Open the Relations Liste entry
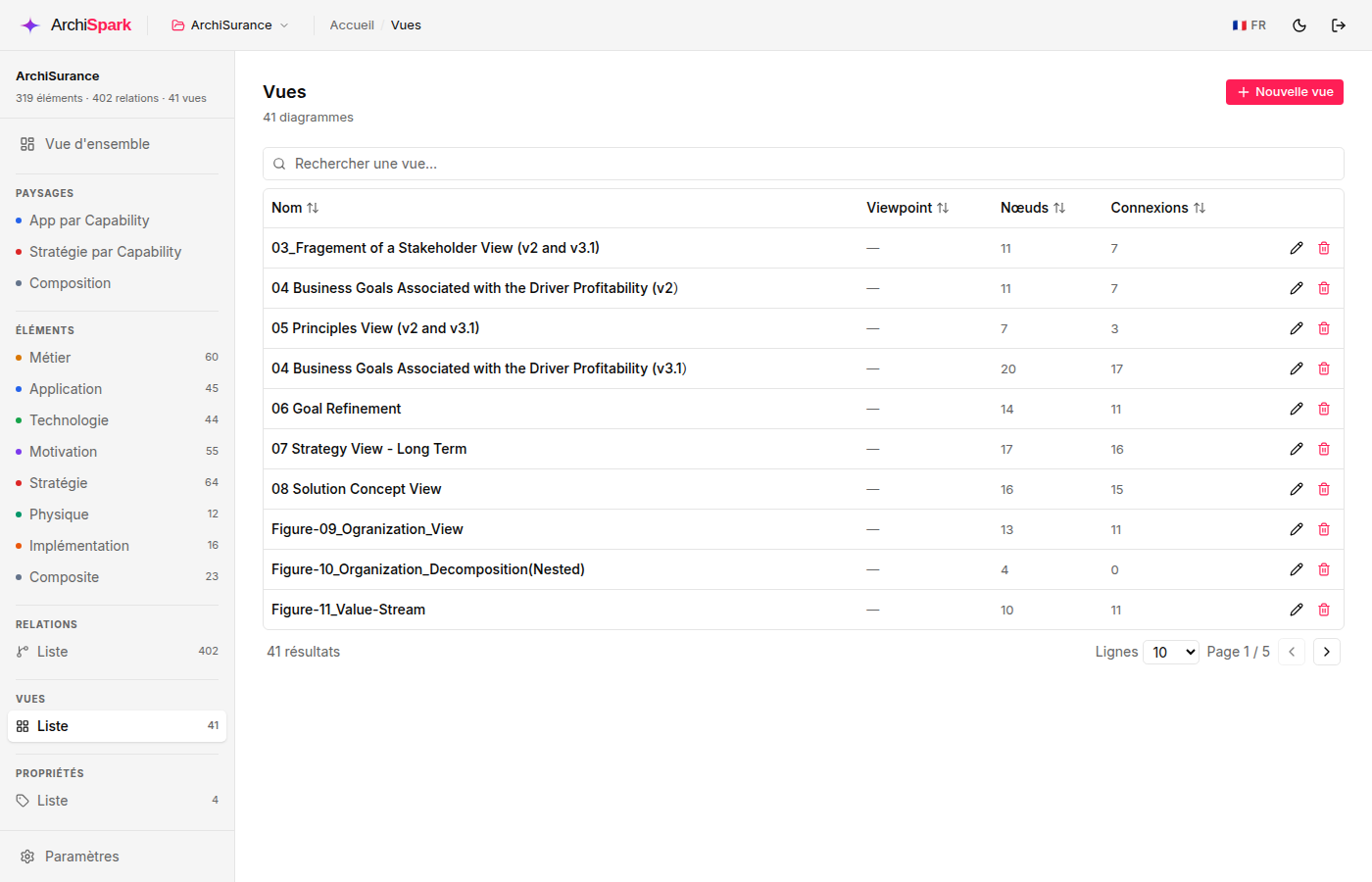 pyautogui.click(x=118, y=652)
